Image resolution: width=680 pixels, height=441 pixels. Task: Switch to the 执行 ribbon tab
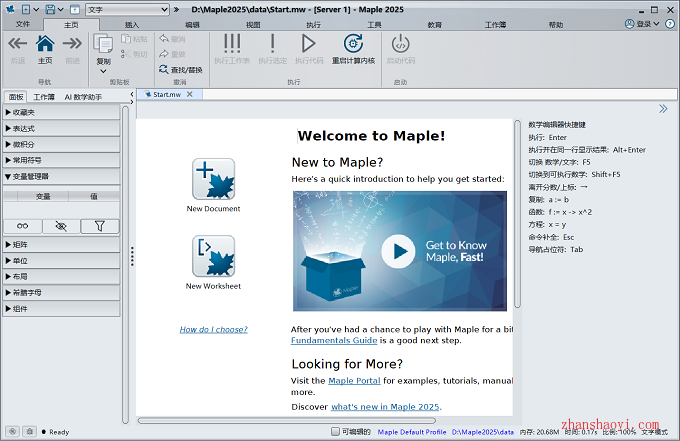tap(314, 25)
